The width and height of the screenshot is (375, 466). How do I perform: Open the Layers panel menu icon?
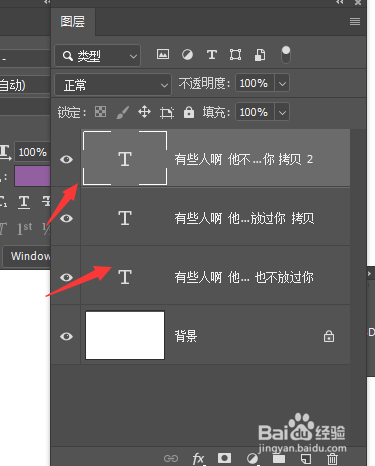point(355,22)
